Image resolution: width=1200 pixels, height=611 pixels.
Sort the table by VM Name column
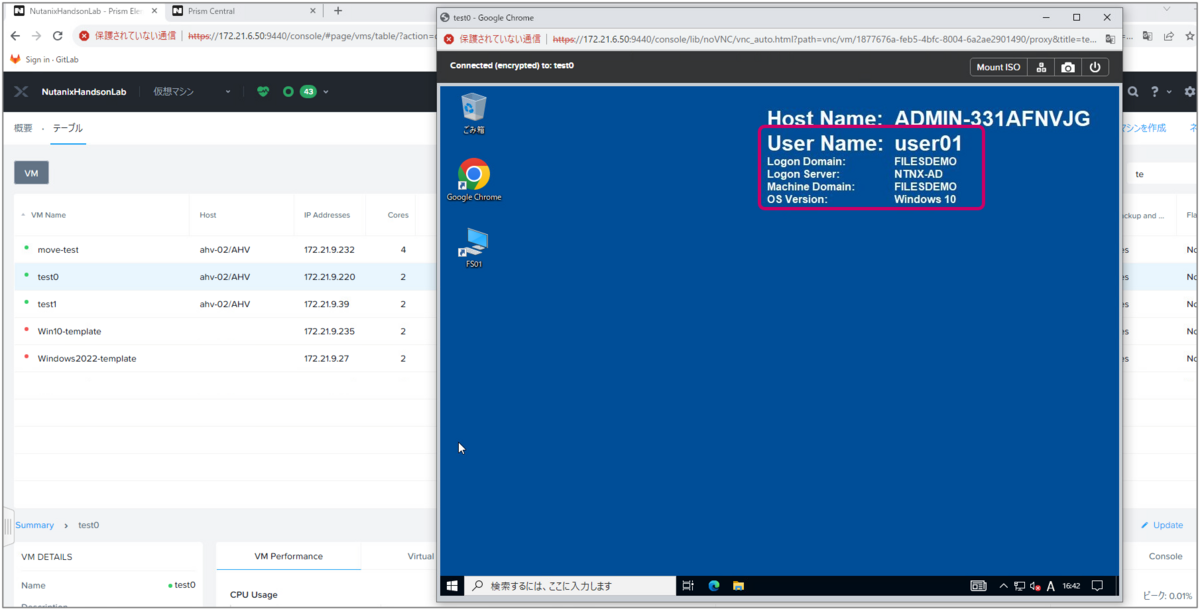click(48, 215)
